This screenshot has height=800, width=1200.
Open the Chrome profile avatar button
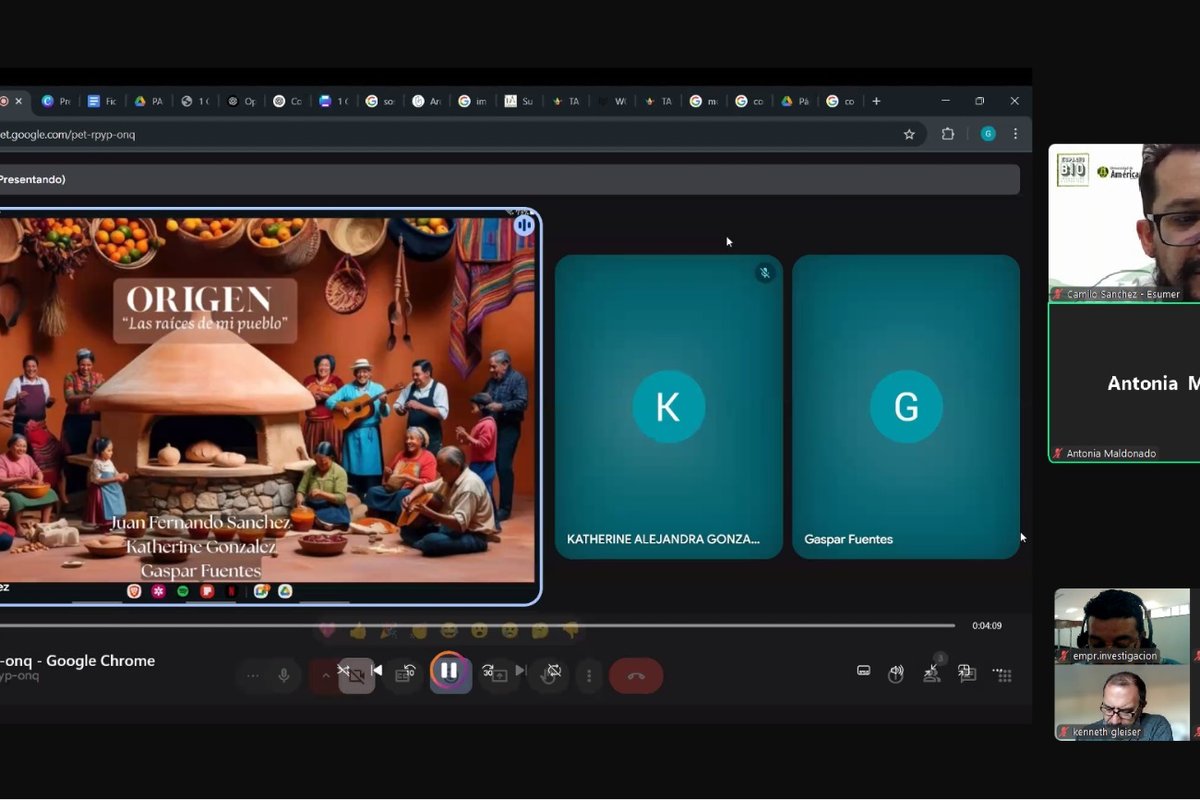click(x=988, y=134)
